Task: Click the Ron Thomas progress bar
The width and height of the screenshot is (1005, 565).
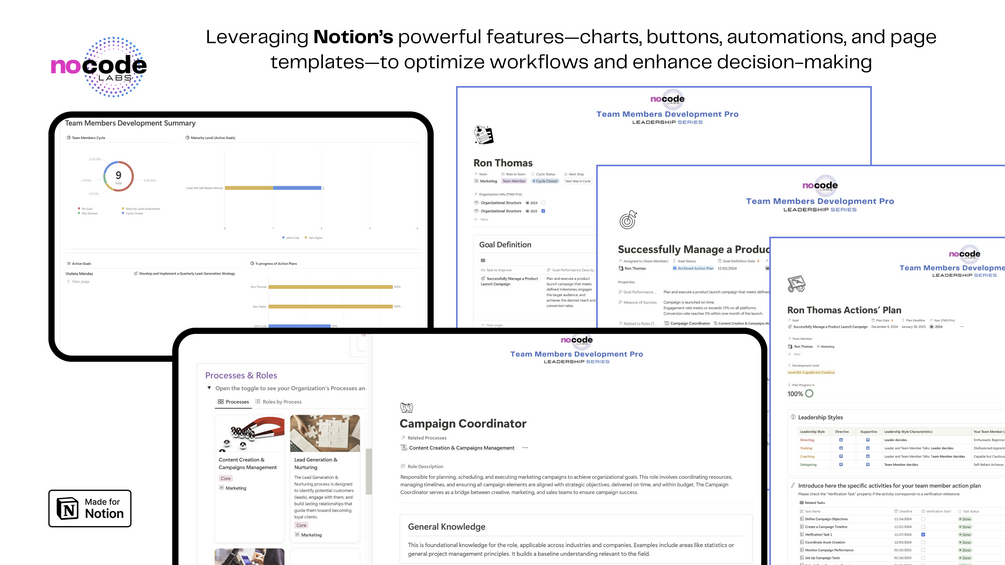Action: coord(330,287)
